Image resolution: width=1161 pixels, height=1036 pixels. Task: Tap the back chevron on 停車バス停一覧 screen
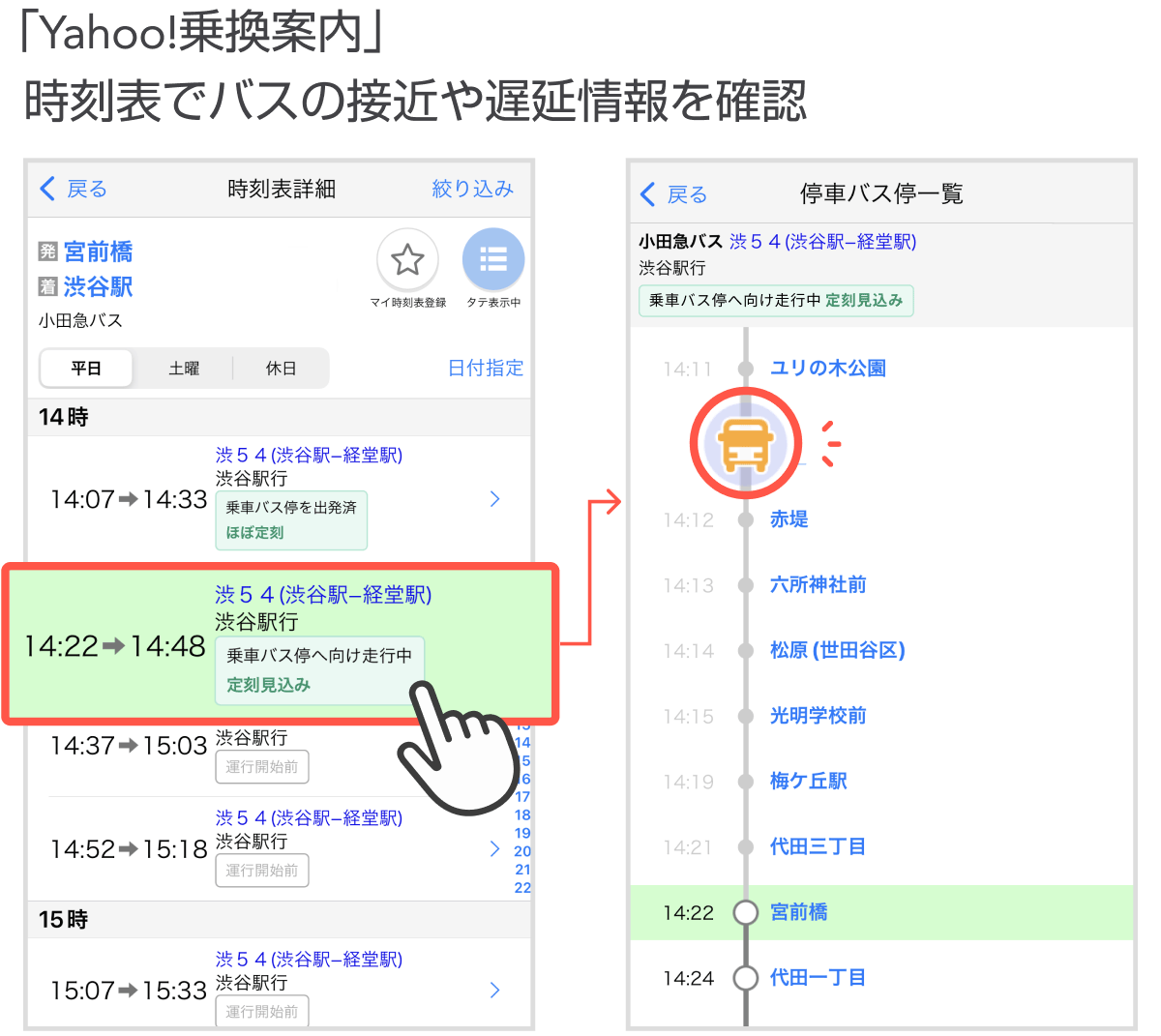tap(647, 194)
